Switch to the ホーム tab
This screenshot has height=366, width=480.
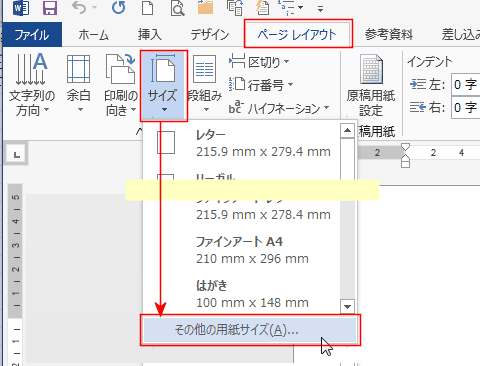pyautogui.click(x=94, y=34)
